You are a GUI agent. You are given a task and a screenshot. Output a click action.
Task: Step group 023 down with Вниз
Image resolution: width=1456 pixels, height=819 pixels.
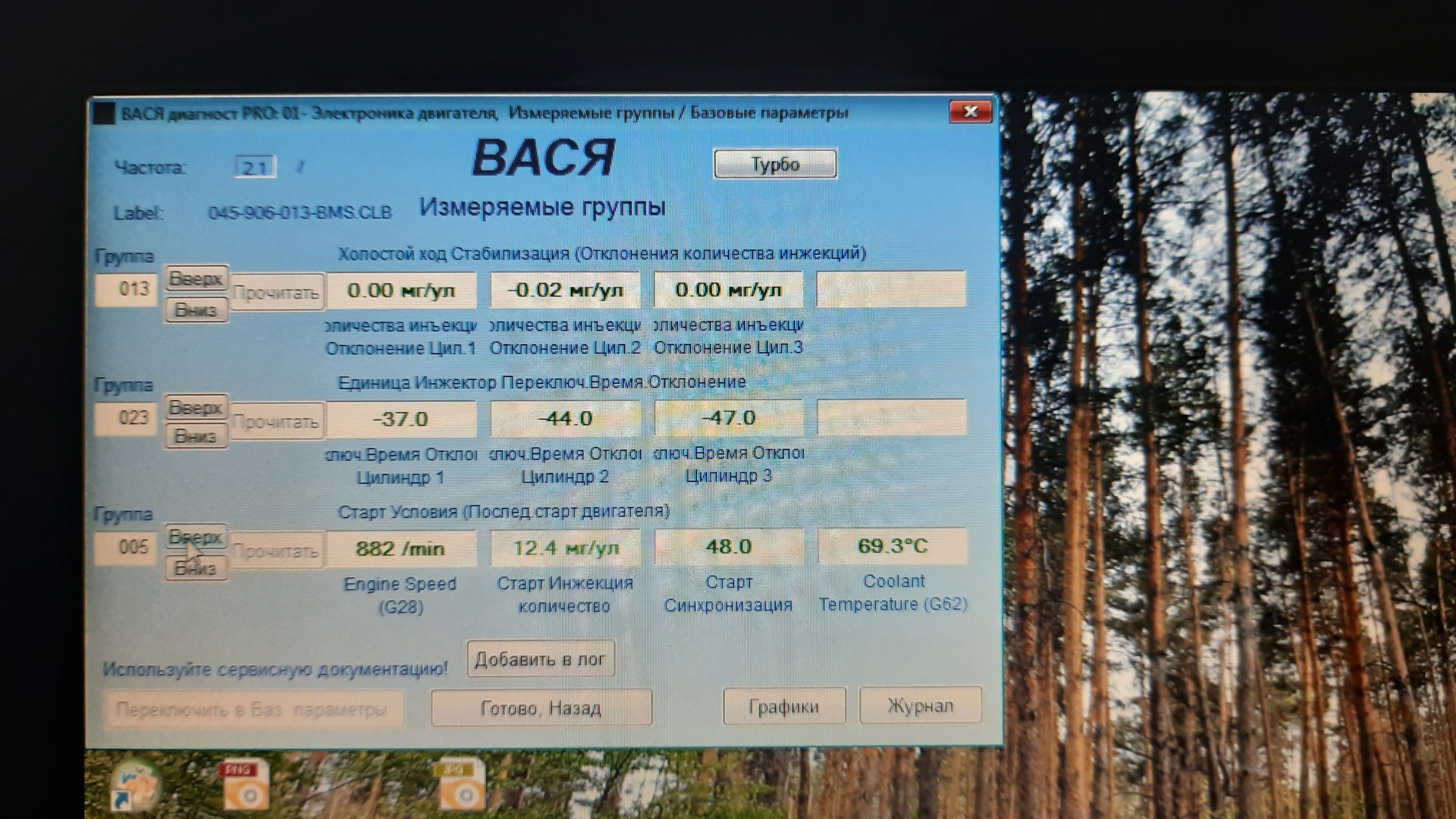pyautogui.click(x=196, y=436)
